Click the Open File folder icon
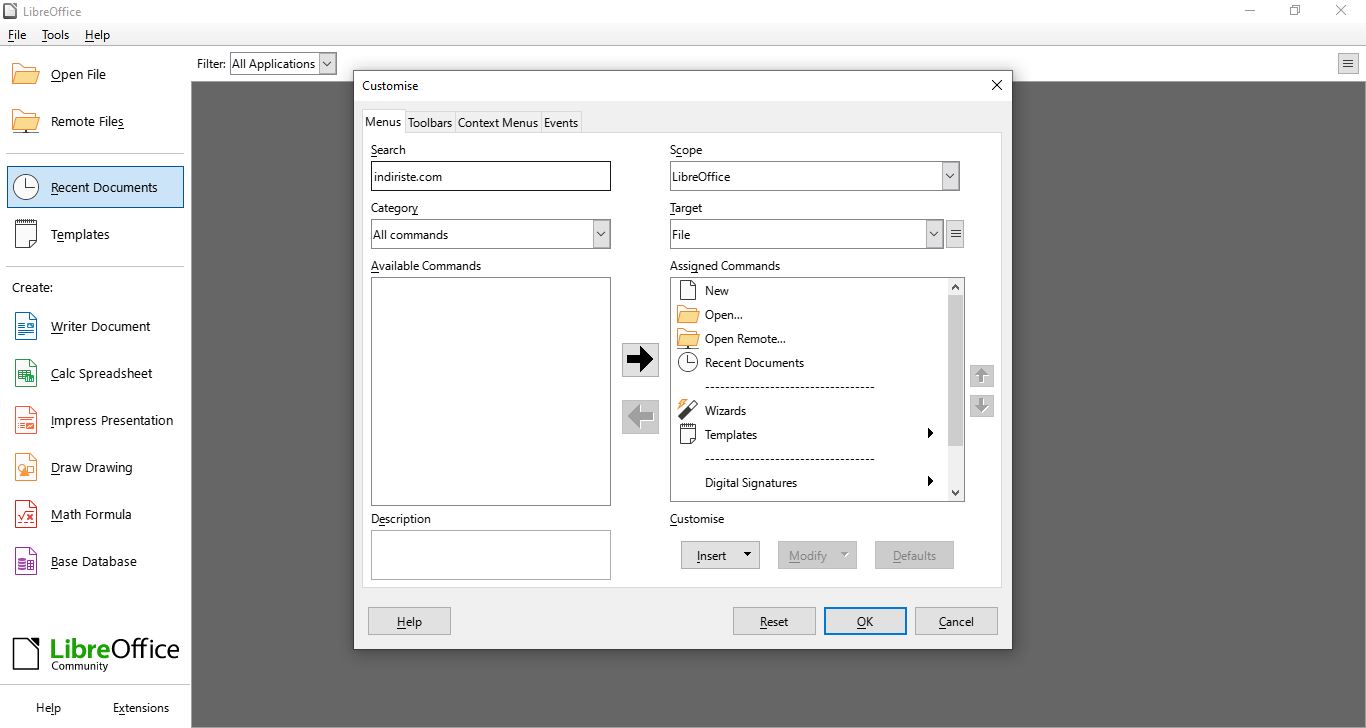Viewport: 1366px width, 728px height. [x=26, y=74]
